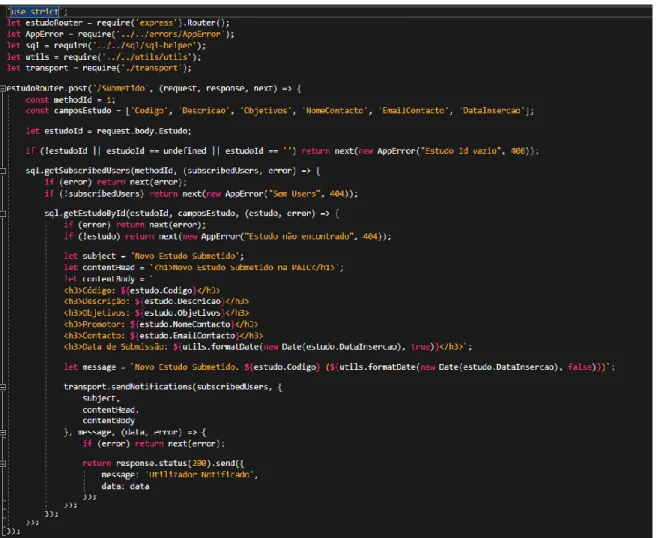657x538 pixels.
Task: Click 'Data de Submissão' h3 text
Action: (x=125, y=347)
